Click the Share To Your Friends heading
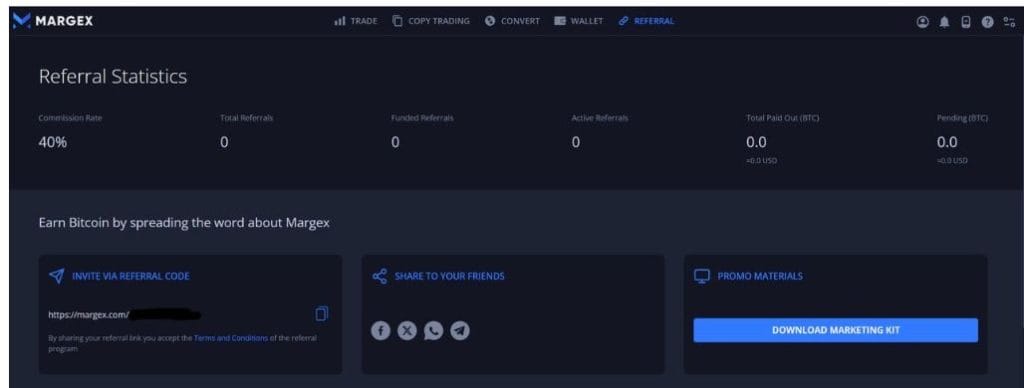Screen dimensions: 1024x388 [449, 276]
